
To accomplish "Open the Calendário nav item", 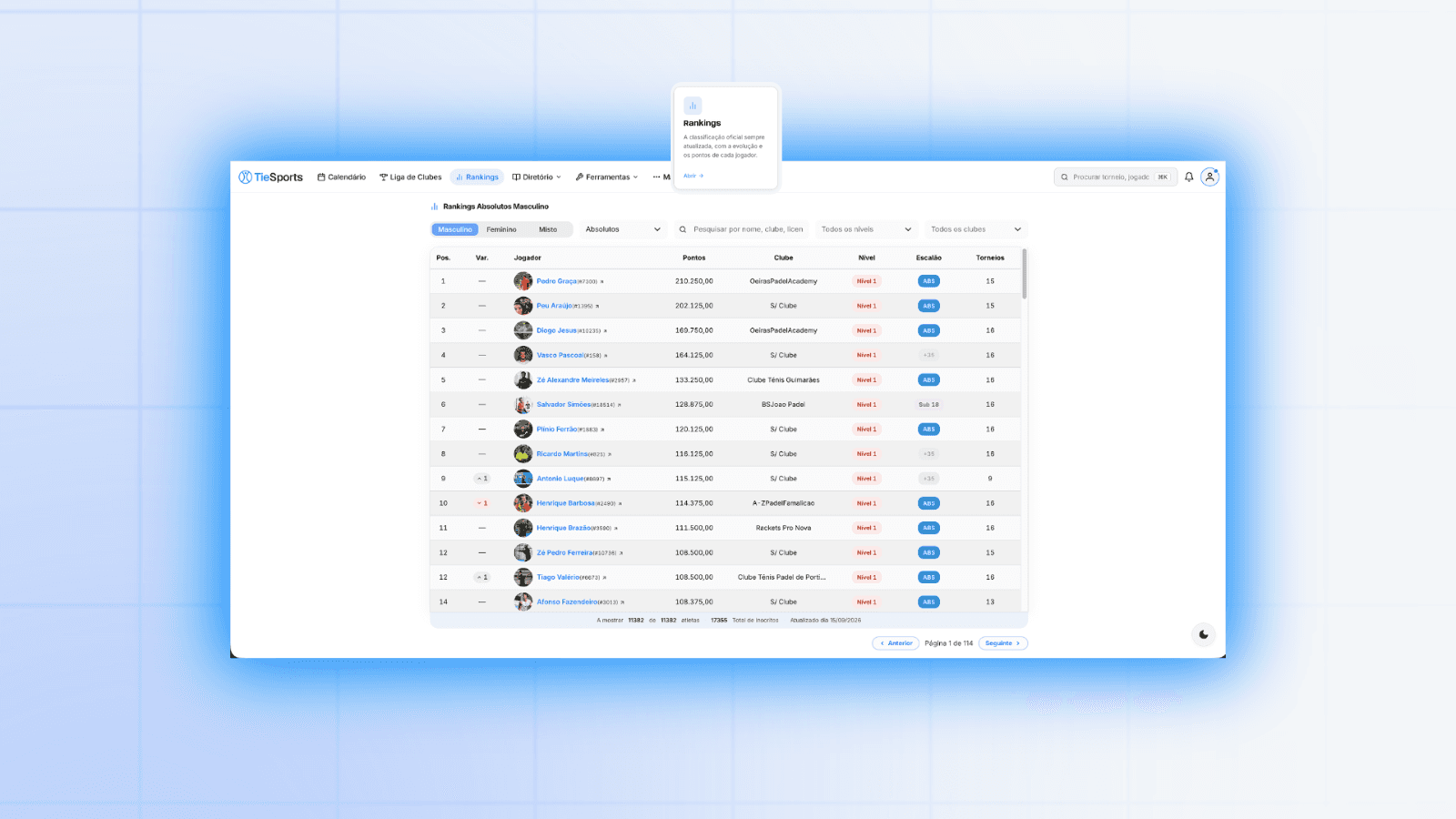I will [x=341, y=177].
